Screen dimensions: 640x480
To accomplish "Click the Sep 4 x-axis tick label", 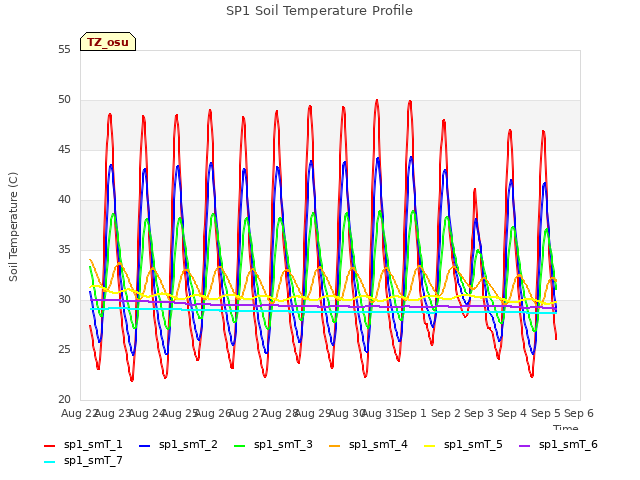I will pos(512,413).
